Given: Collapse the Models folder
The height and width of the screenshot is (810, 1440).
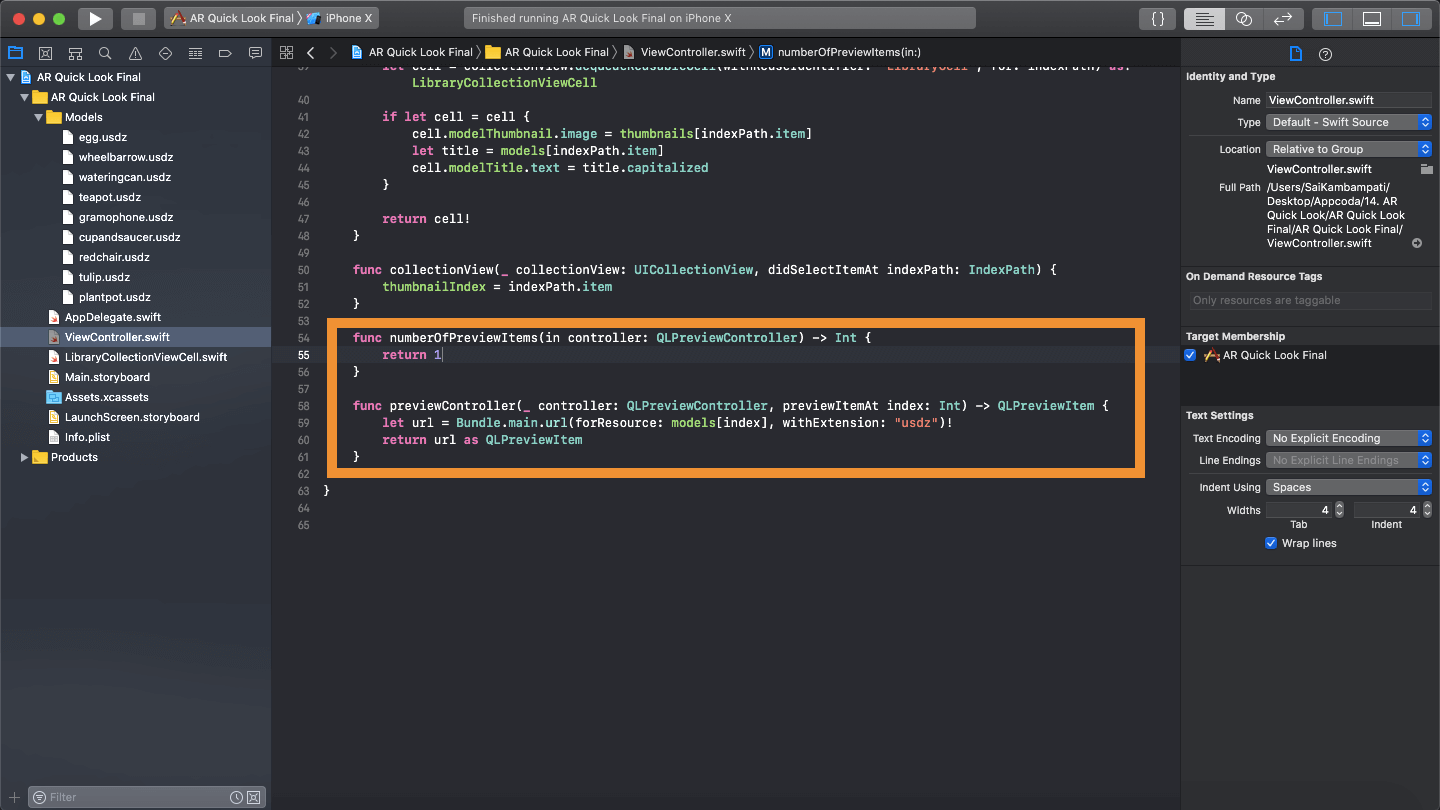Looking at the screenshot, I should [x=39, y=117].
